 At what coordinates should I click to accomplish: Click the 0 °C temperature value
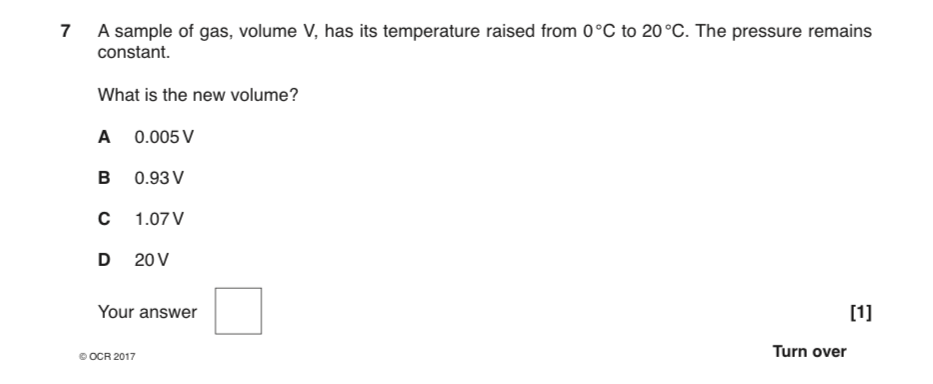600,32
